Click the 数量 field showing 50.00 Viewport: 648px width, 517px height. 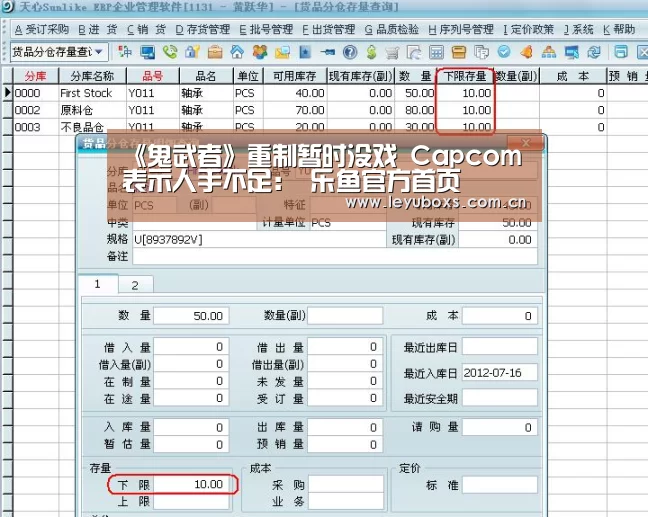(191, 316)
